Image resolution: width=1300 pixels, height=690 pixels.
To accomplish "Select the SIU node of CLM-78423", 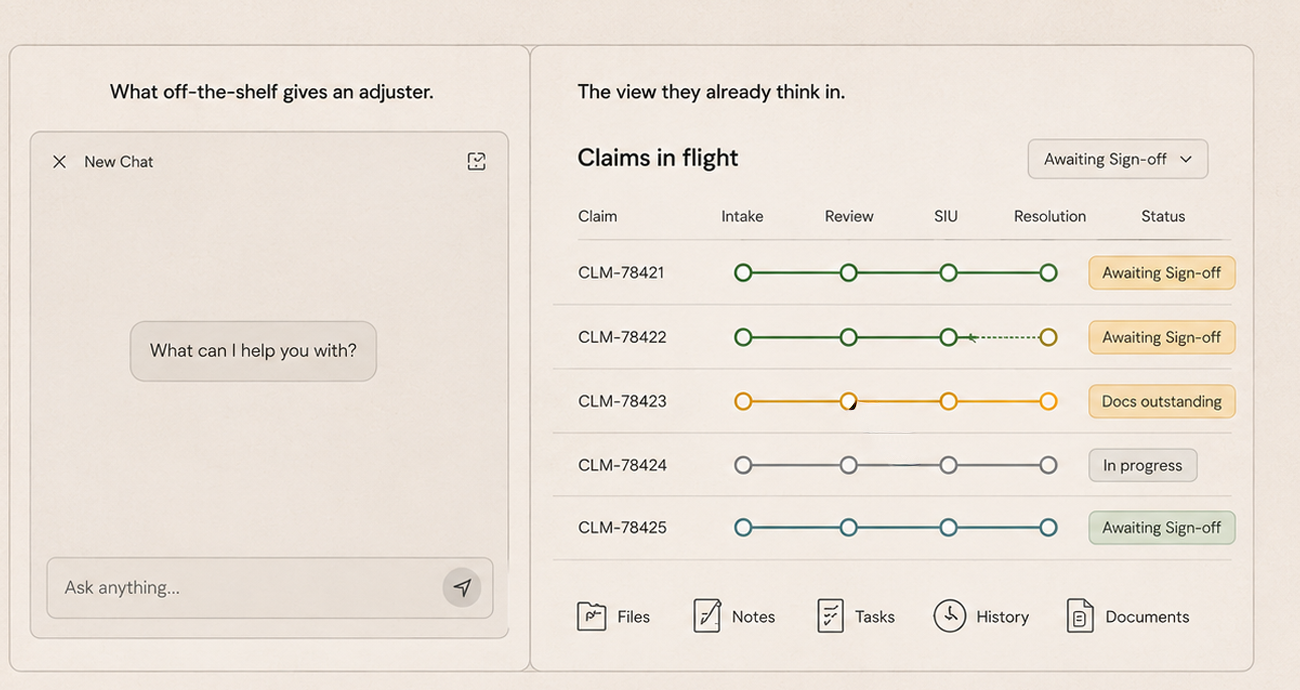I will 949,401.
